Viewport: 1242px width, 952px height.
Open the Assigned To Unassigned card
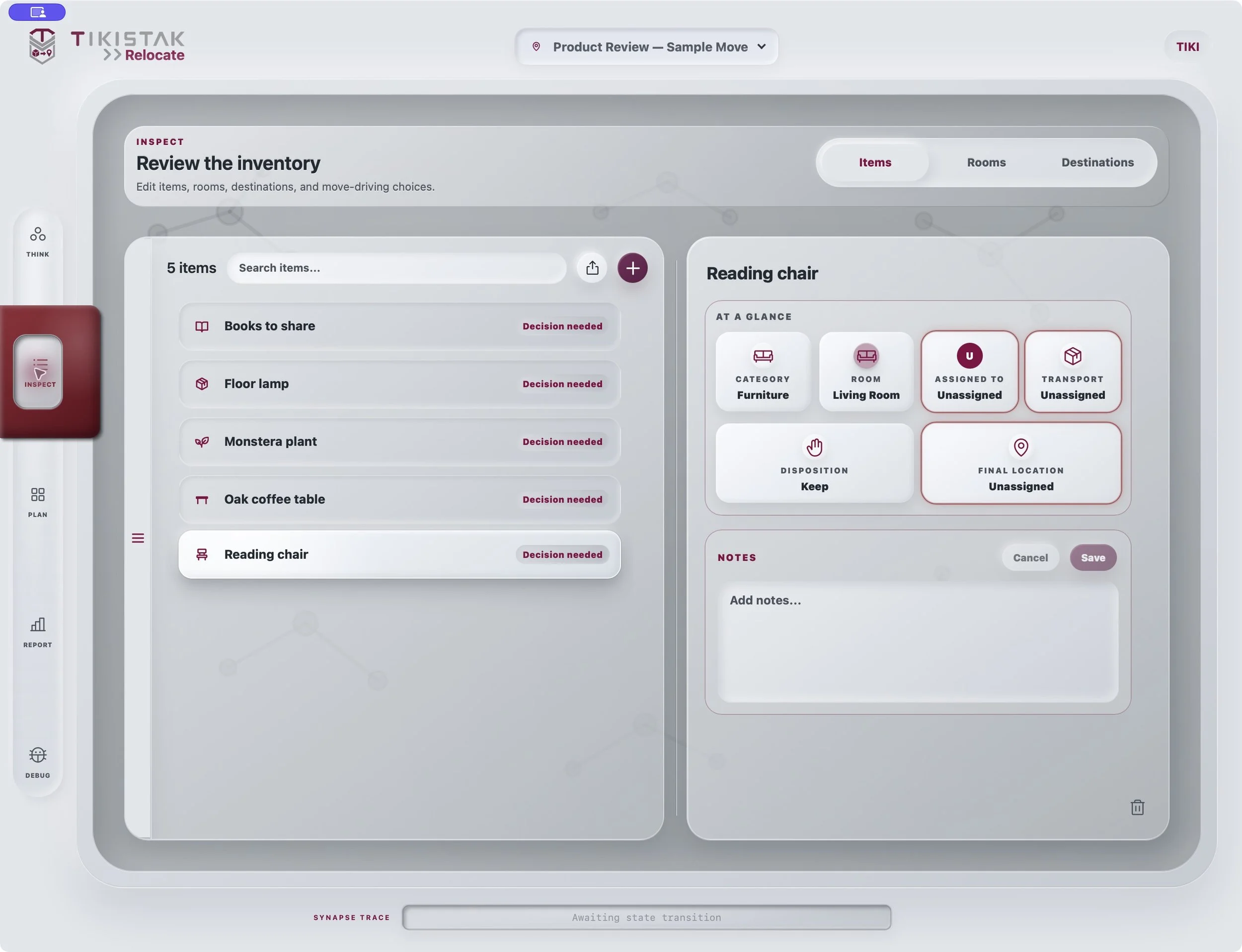969,372
